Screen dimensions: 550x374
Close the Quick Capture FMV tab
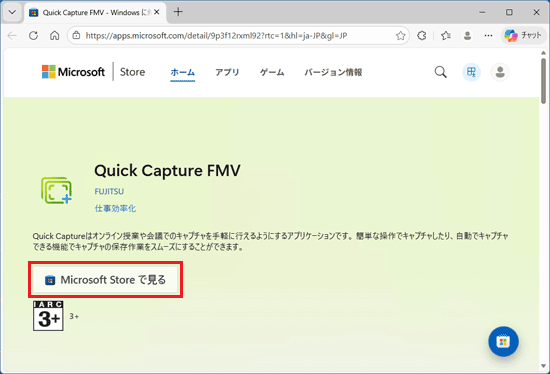point(157,12)
